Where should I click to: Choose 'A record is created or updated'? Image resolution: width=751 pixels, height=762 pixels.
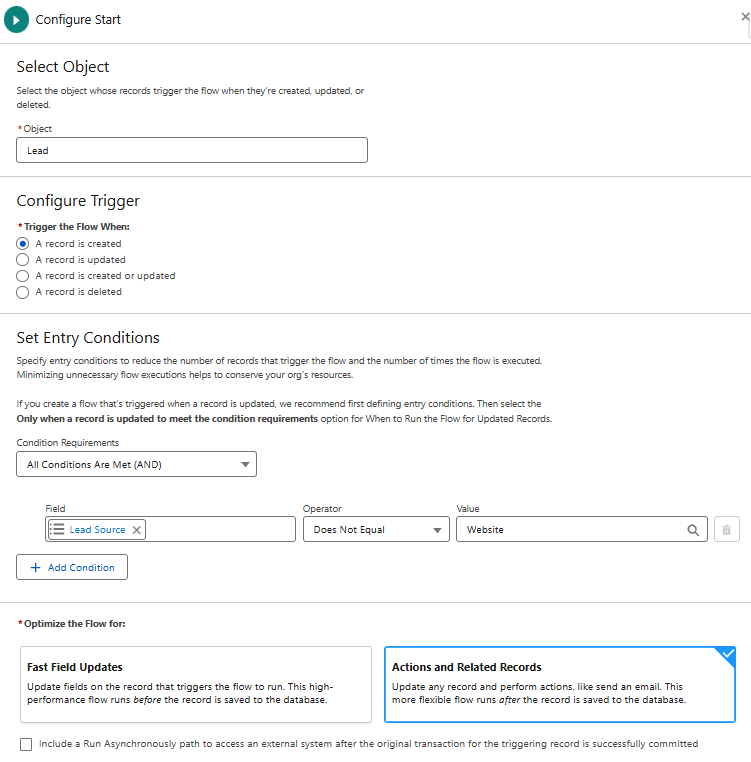point(23,275)
